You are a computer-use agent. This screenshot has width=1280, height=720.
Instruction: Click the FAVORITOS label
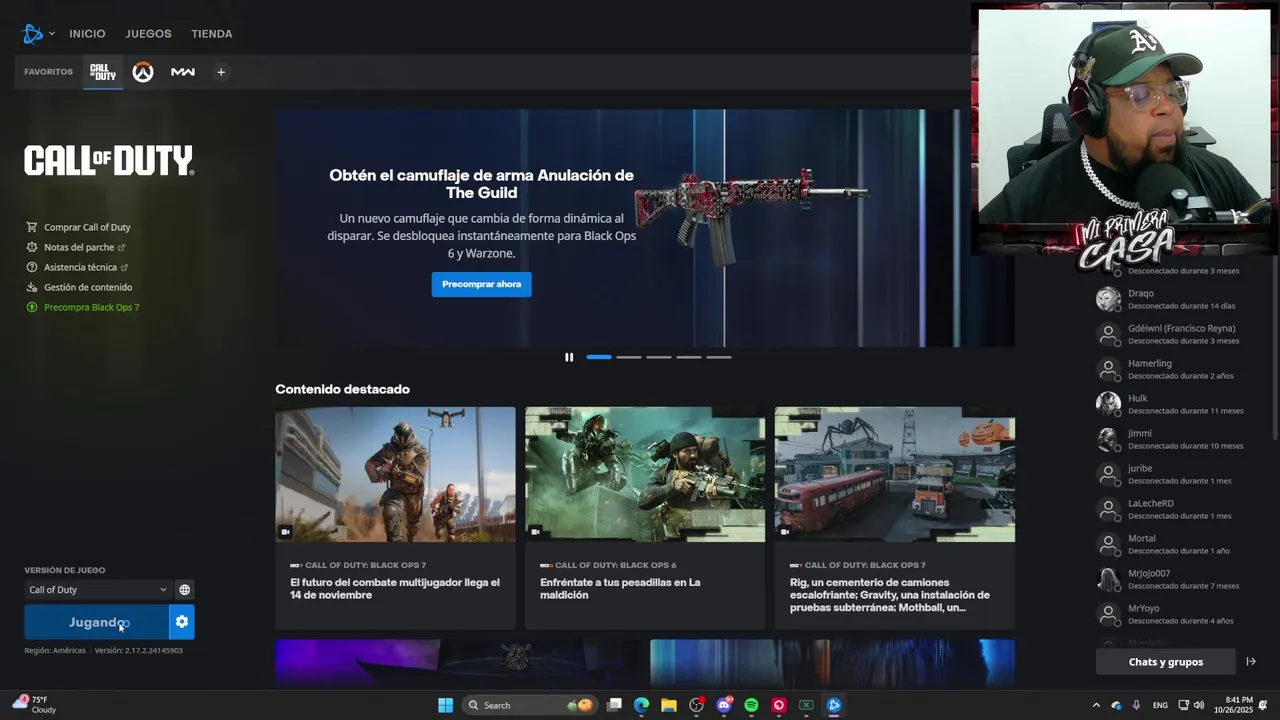point(48,72)
